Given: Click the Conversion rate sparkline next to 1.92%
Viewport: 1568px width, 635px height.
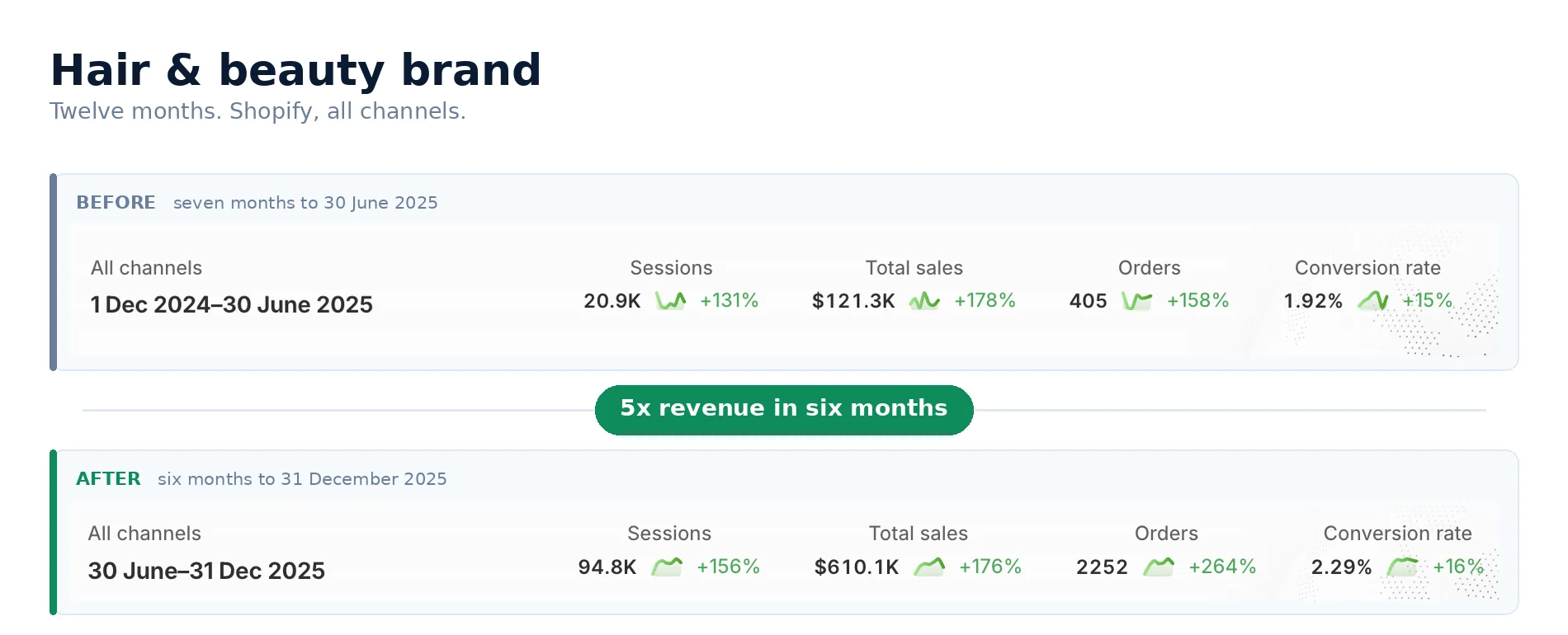Looking at the screenshot, I should click(x=1373, y=301).
